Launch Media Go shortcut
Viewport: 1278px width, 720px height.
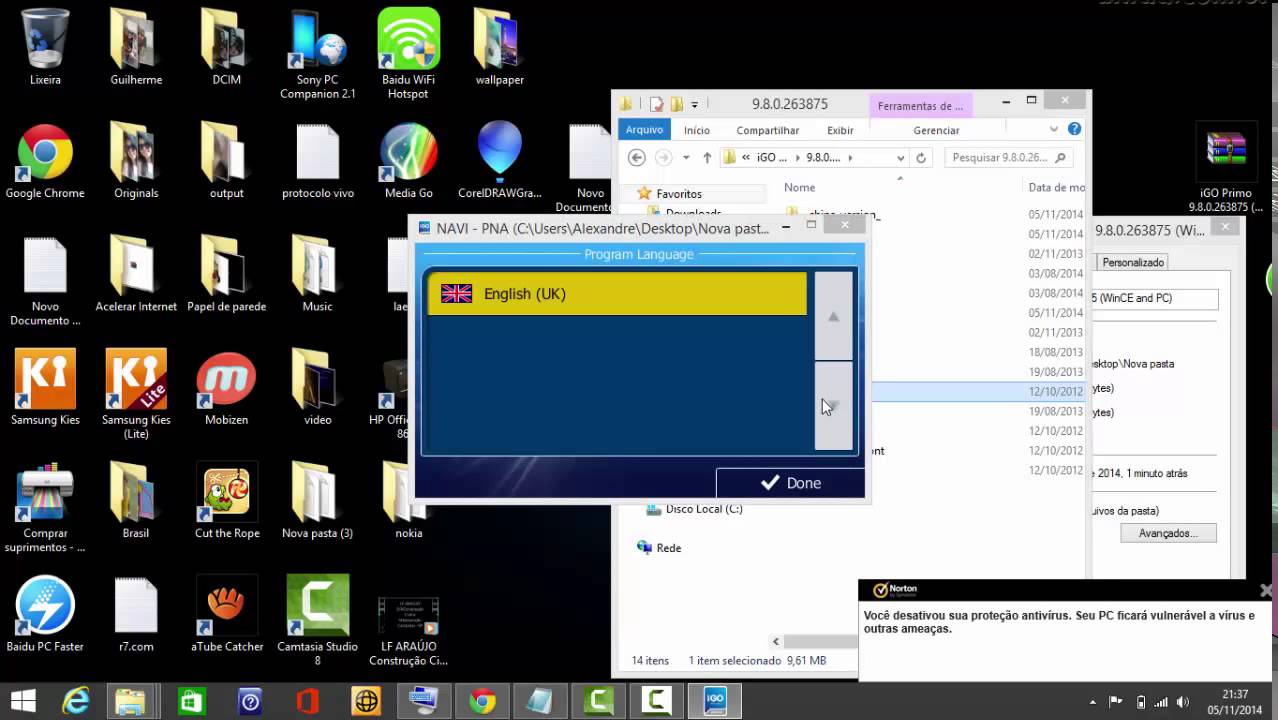click(409, 161)
